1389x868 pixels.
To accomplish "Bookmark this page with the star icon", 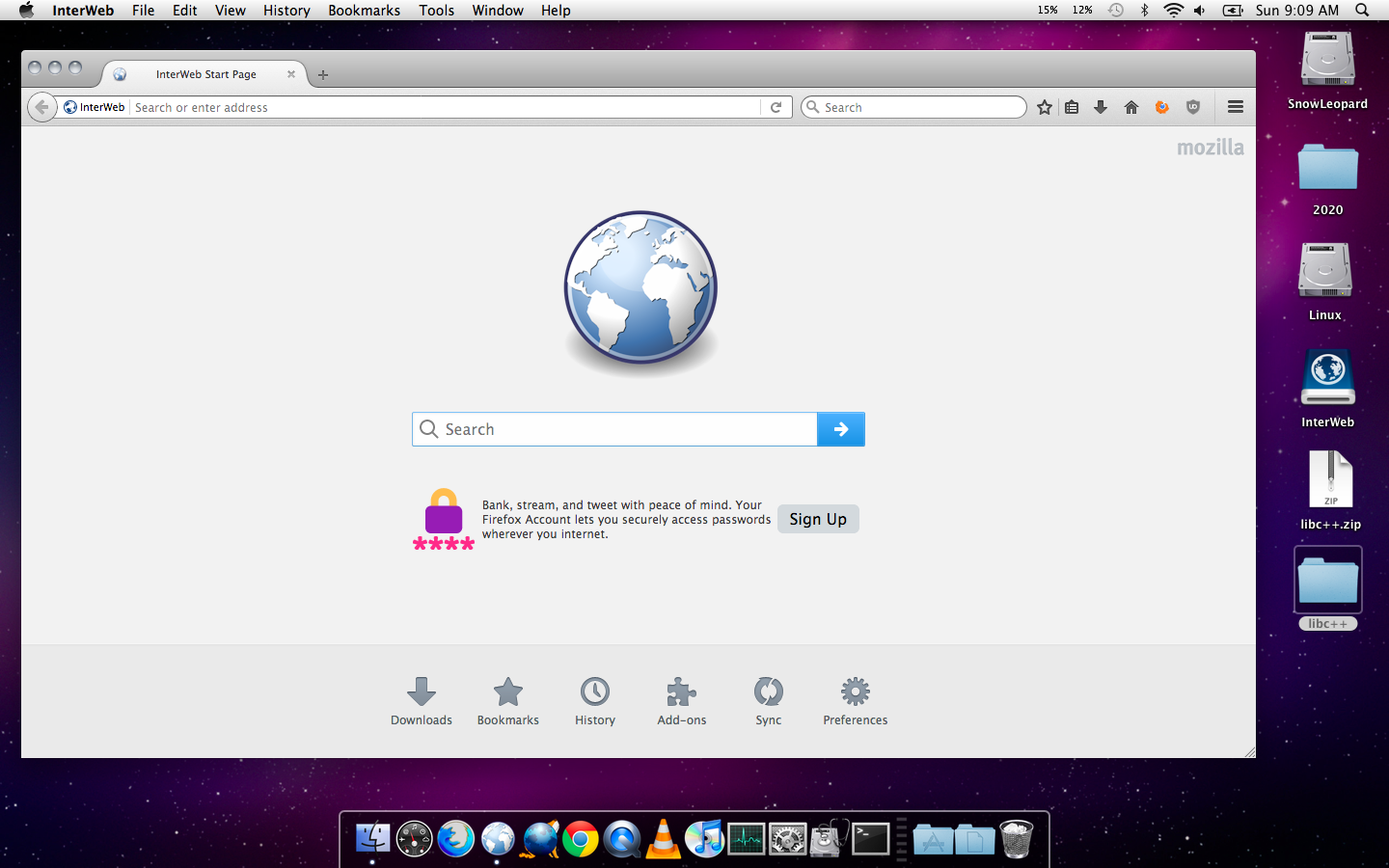I will [1044, 107].
